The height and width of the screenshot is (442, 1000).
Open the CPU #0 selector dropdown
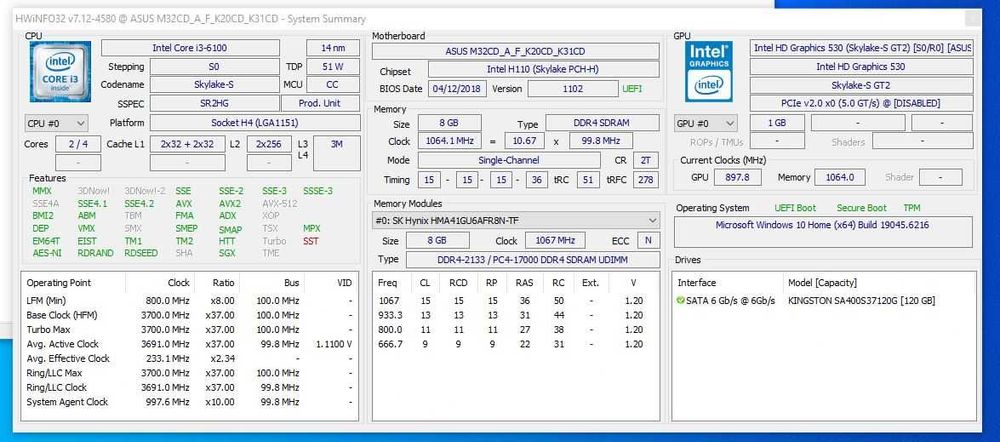pos(56,123)
